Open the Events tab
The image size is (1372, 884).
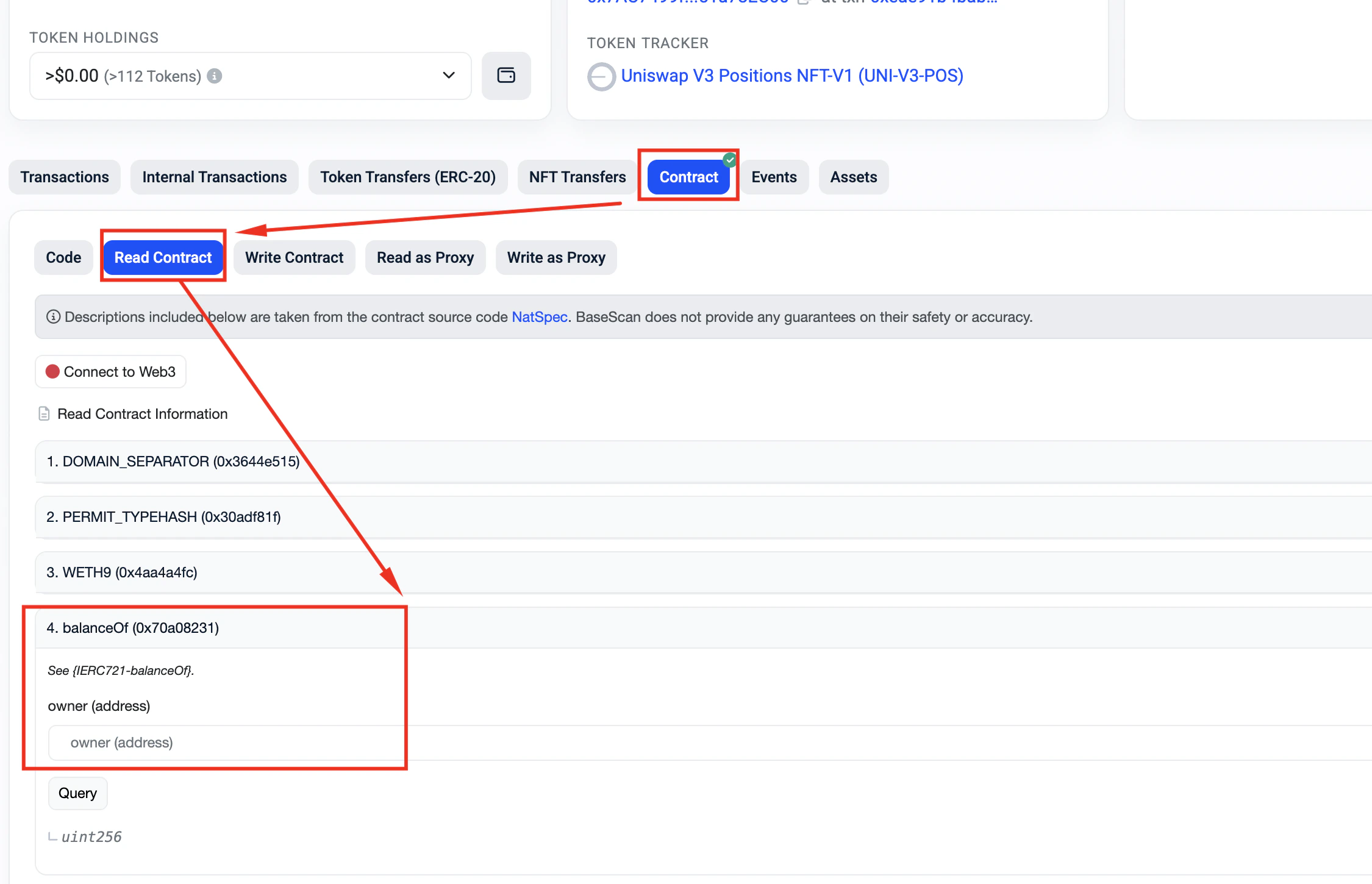(774, 177)
